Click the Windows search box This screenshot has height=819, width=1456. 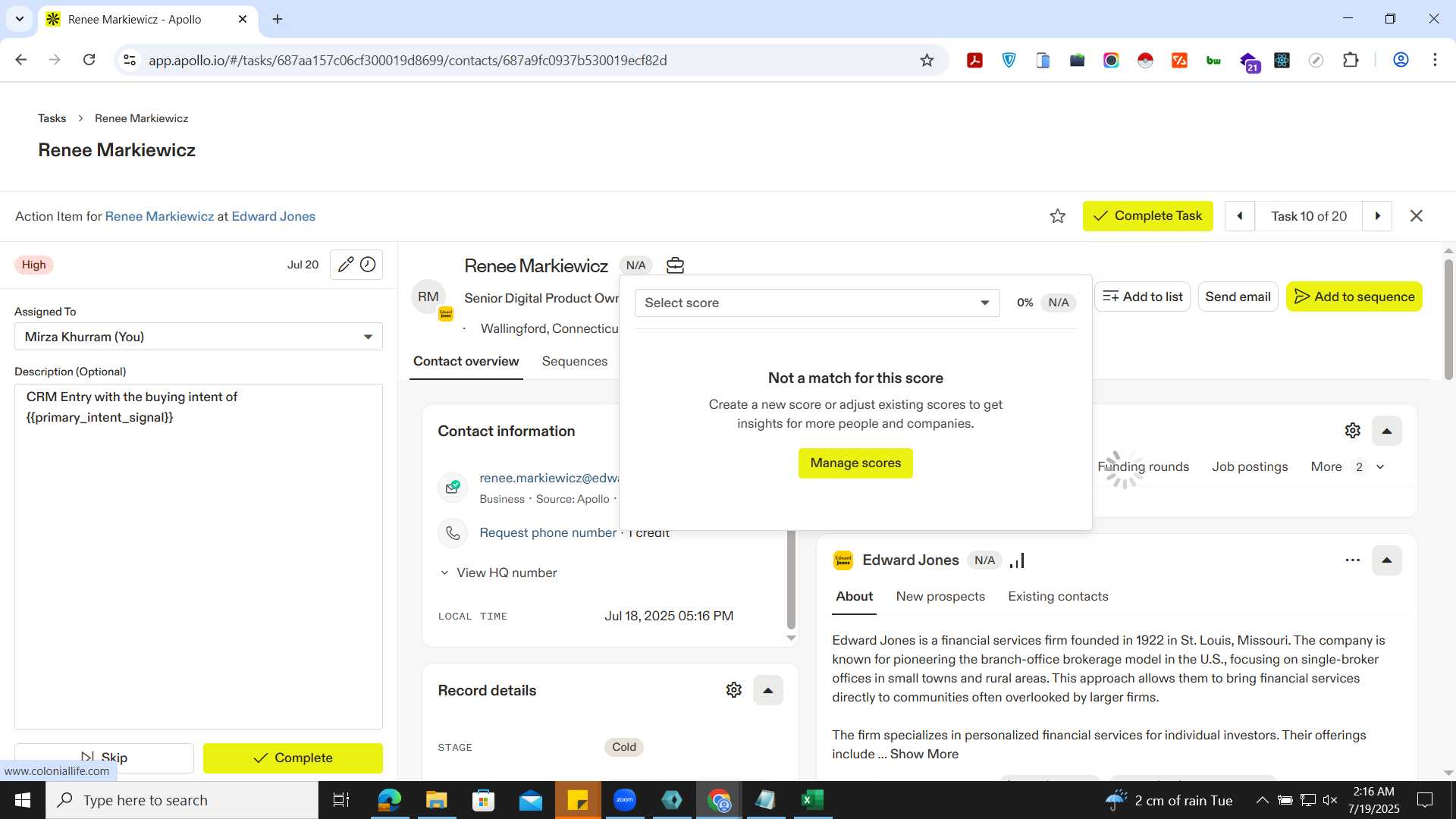(182, 800)
